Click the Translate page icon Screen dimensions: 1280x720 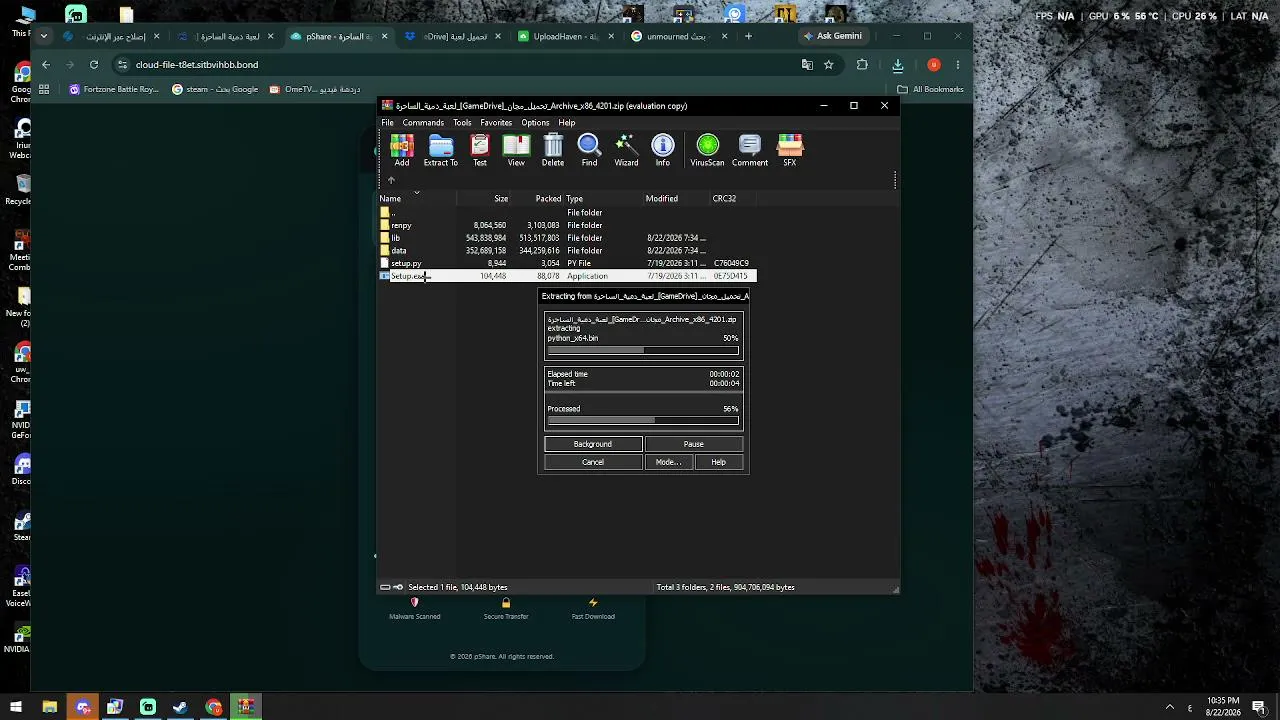coord(807,65)
